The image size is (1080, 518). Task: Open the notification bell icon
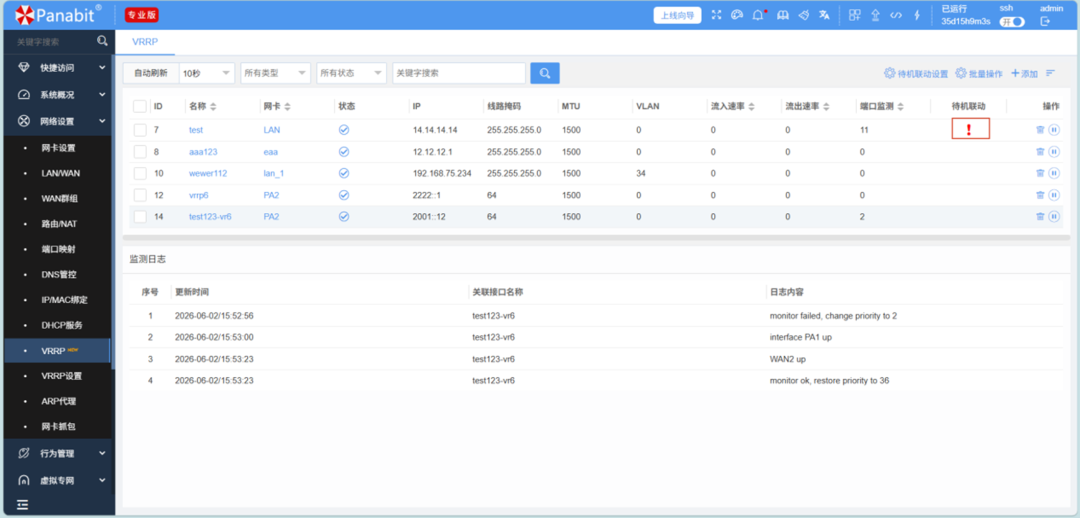pyautogui.click(x=759, y=15)
